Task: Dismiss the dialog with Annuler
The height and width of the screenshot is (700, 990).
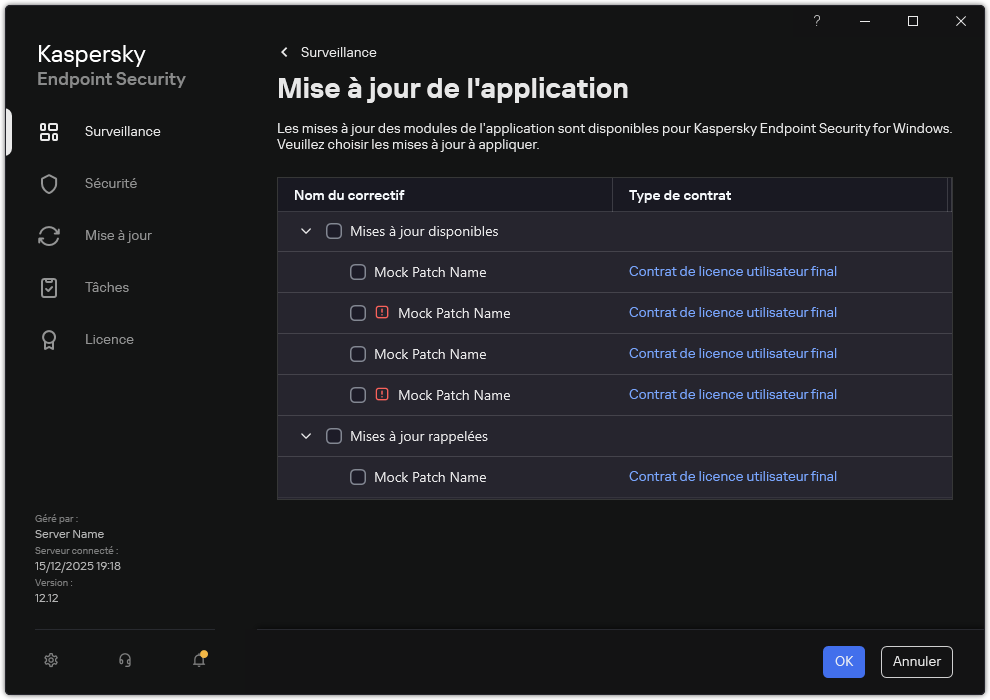Action: [x=915, y=662]
